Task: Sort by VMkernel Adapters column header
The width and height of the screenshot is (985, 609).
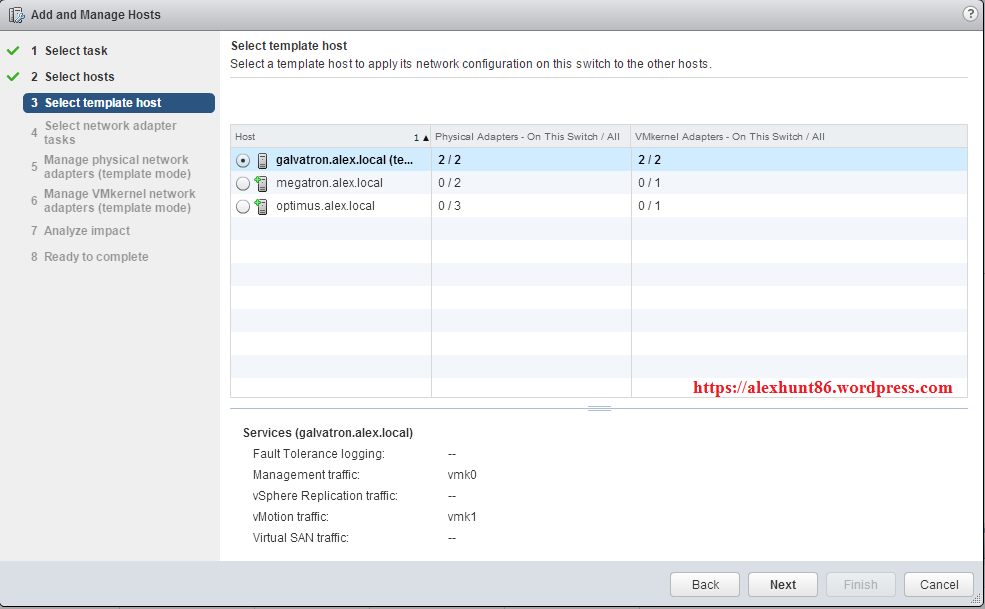Action: click(730, 137)
